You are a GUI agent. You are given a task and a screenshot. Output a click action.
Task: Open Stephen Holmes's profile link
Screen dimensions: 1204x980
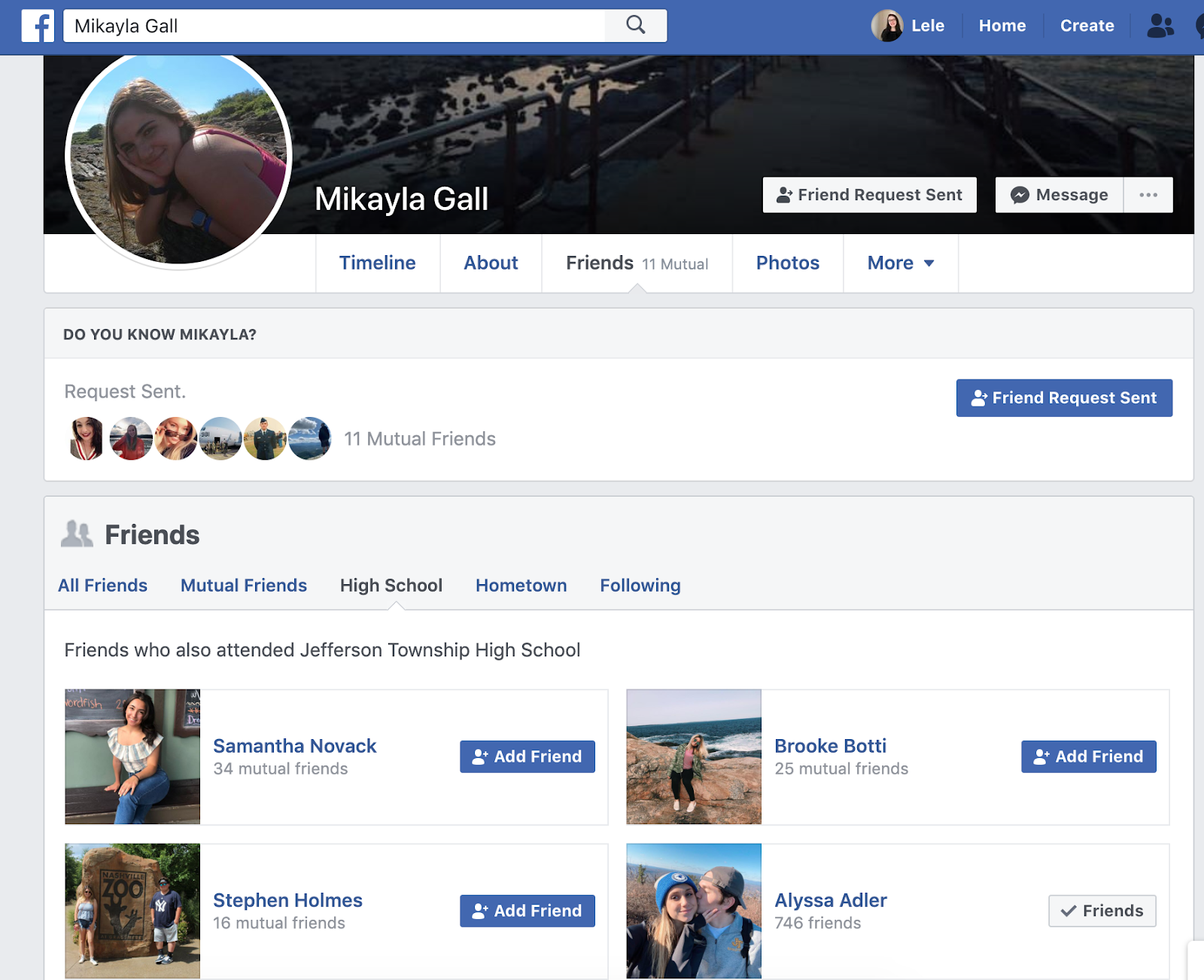[287, 900]
